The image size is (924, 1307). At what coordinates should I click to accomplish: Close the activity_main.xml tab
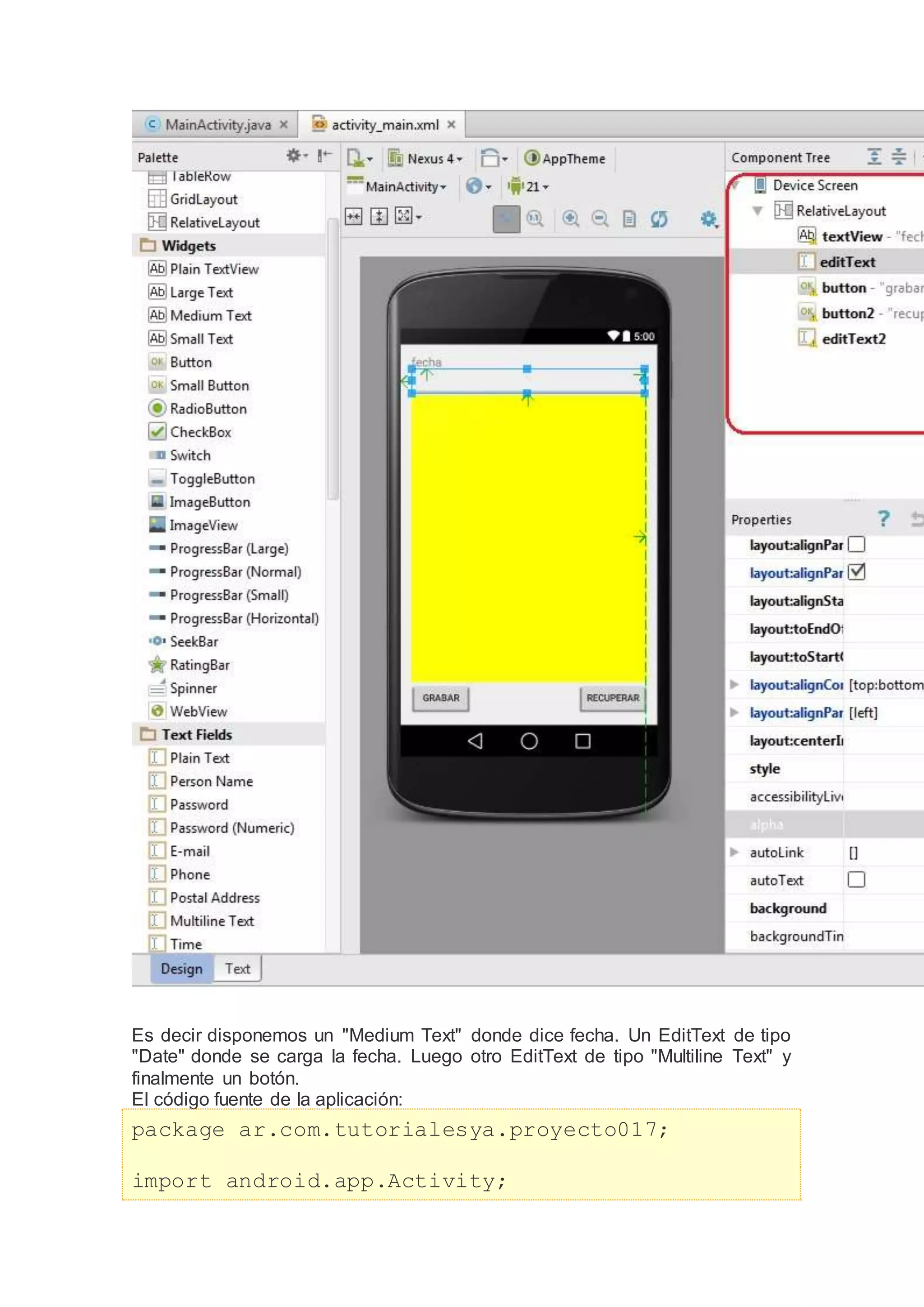[451, 125]
